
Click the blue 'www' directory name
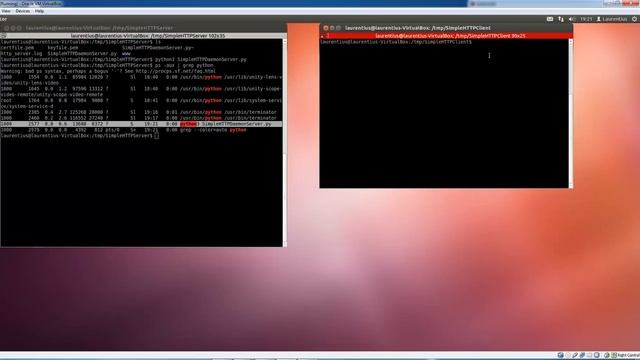coord(126,53)
